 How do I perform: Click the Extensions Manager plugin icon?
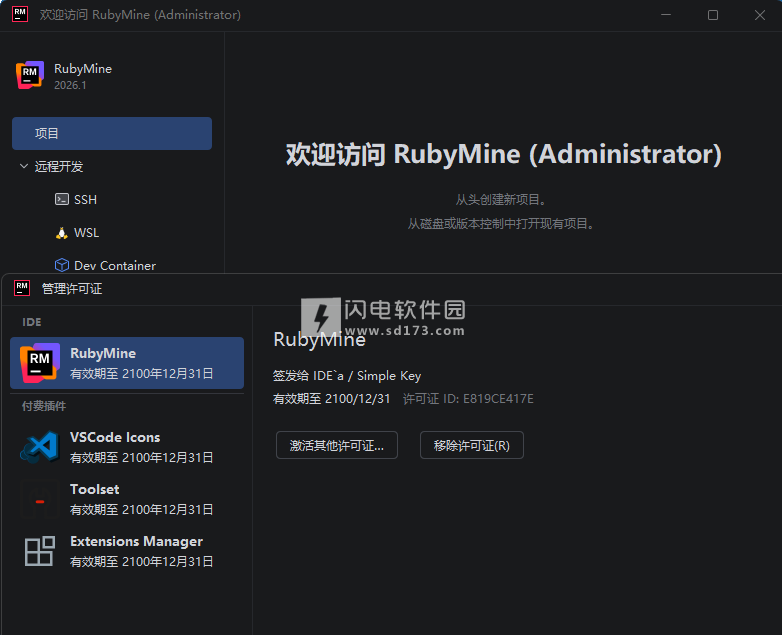(39, 551)
